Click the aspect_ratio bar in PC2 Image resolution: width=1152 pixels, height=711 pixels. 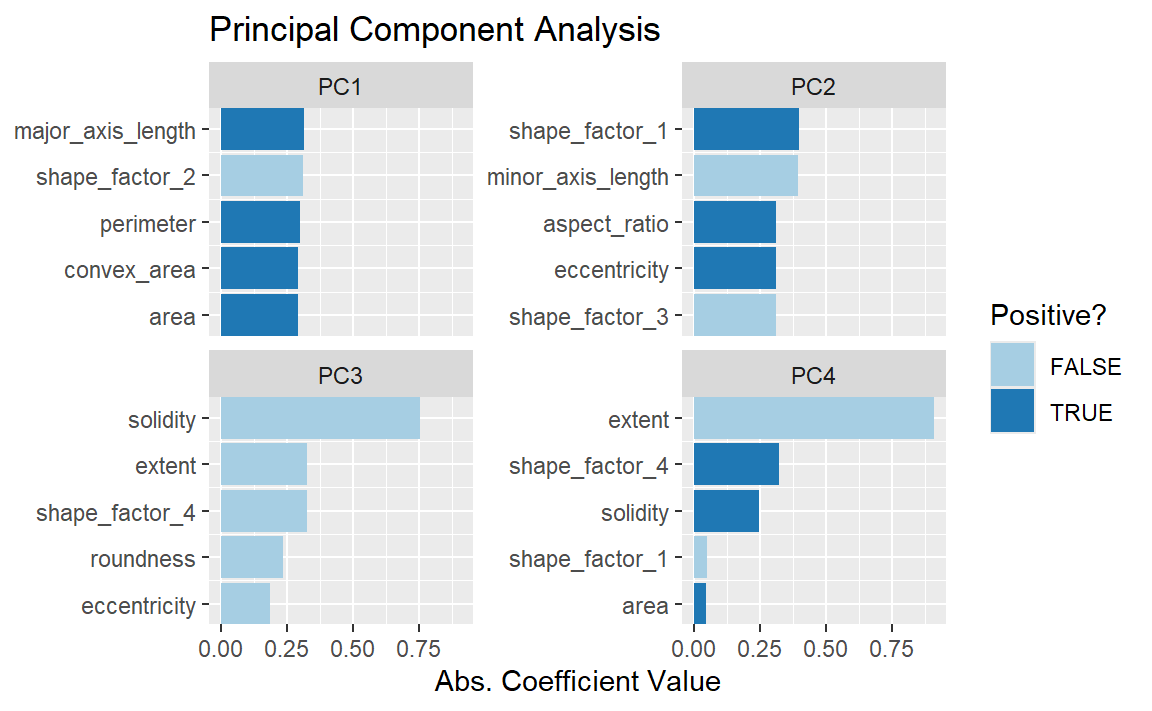[734, 223]
